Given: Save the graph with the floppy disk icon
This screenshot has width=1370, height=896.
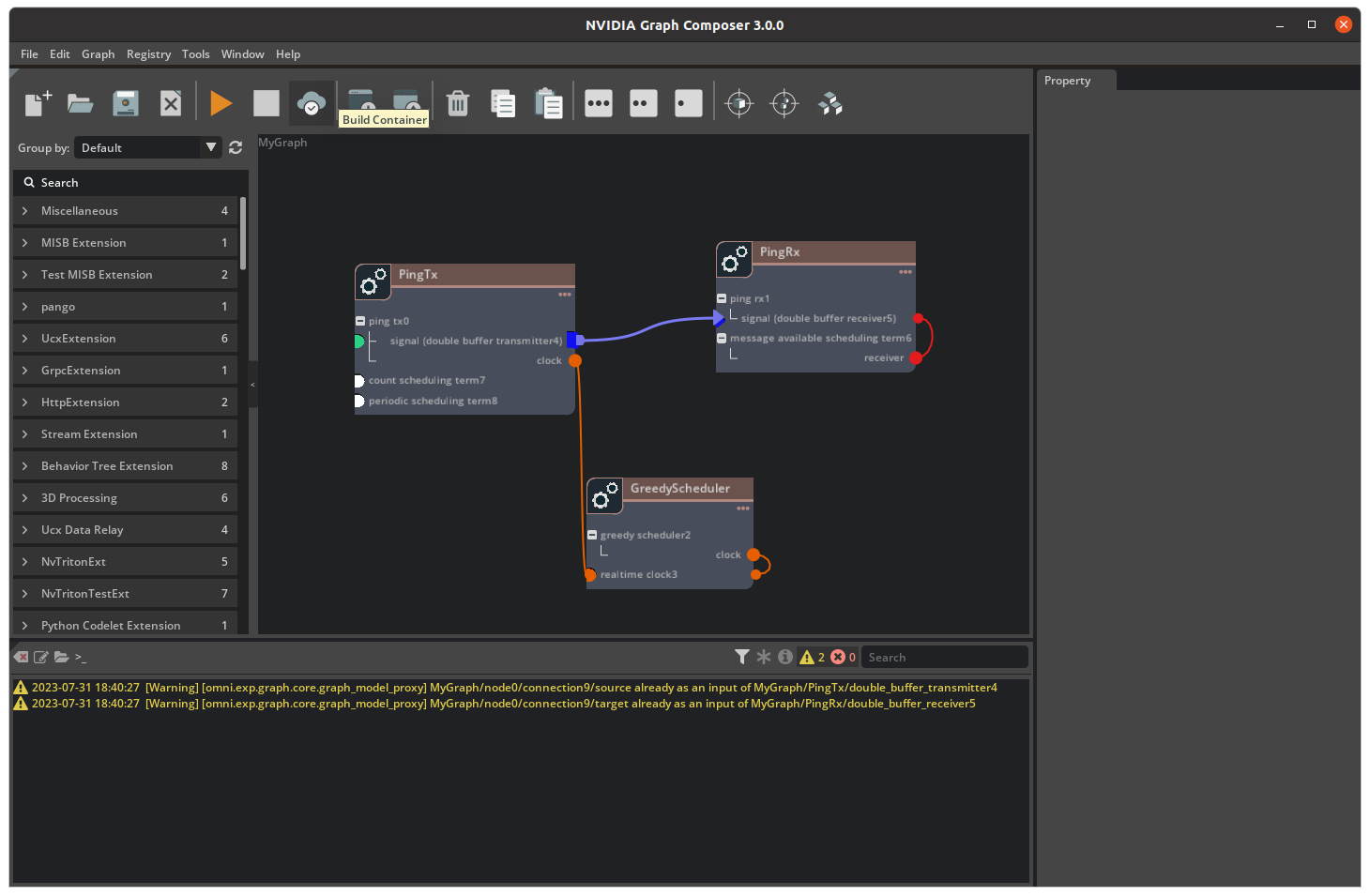Looking at the screenshot, I should pos(126,103).
